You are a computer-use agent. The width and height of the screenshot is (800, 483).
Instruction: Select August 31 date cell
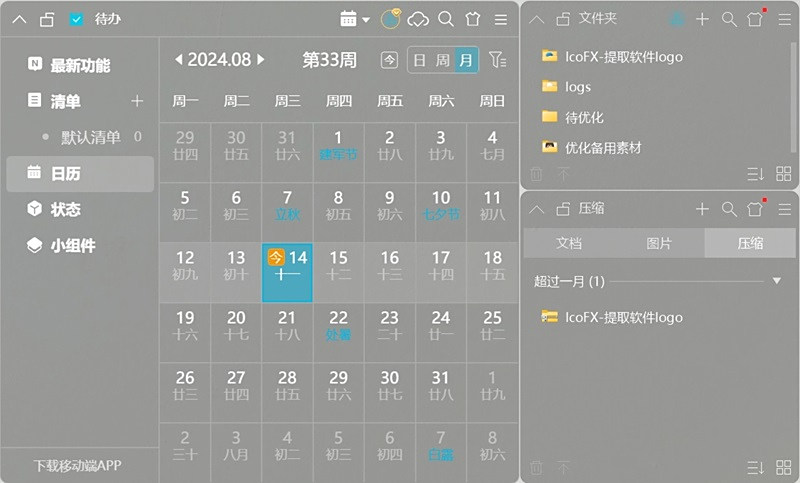click(x=441, y=392)
